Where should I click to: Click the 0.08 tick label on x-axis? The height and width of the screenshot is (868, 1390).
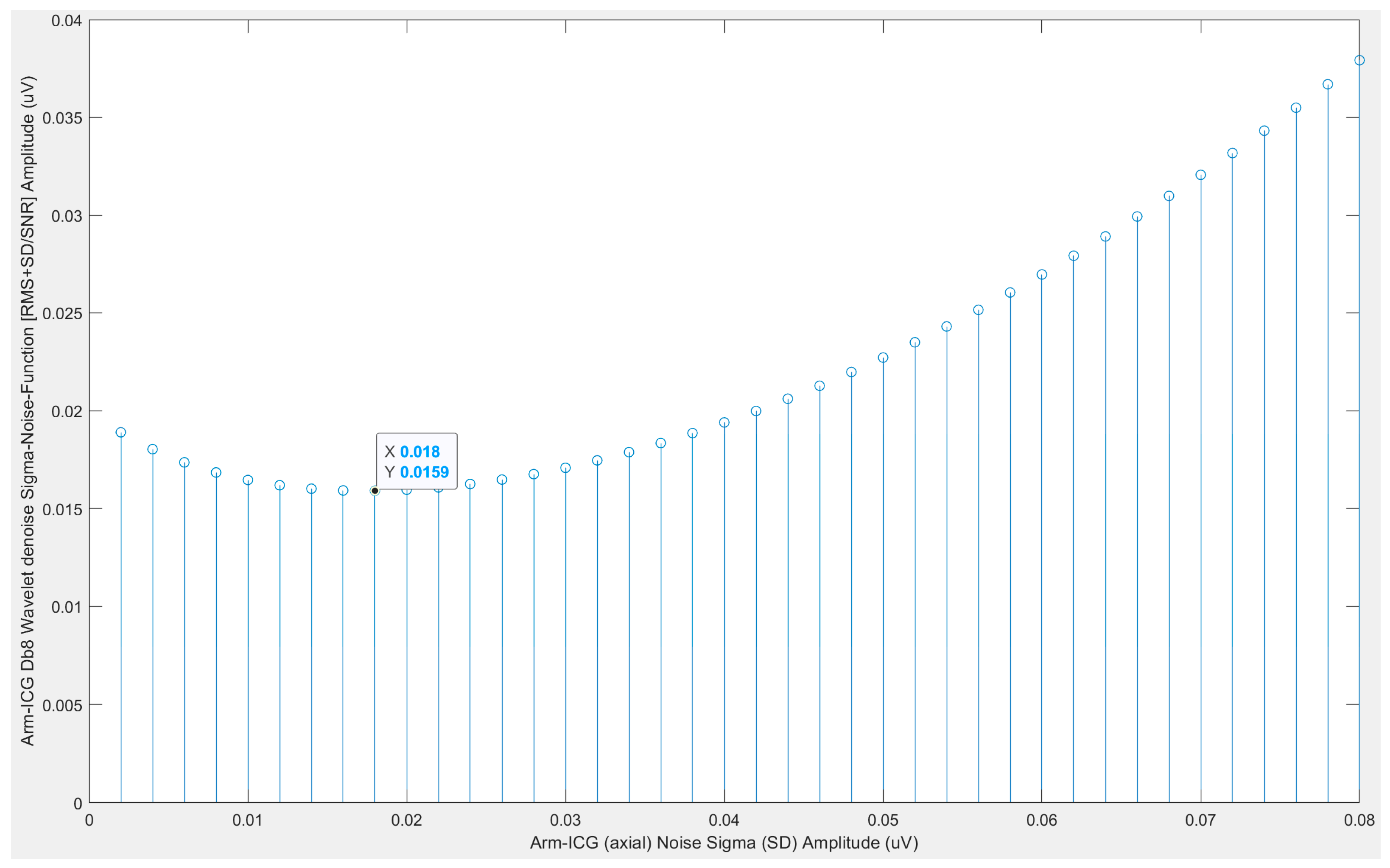point(1359,821)
